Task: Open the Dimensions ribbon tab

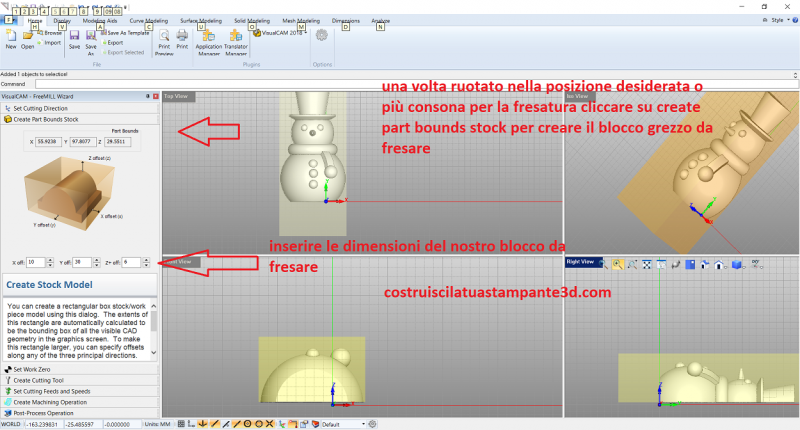Action: click(345, 21)
